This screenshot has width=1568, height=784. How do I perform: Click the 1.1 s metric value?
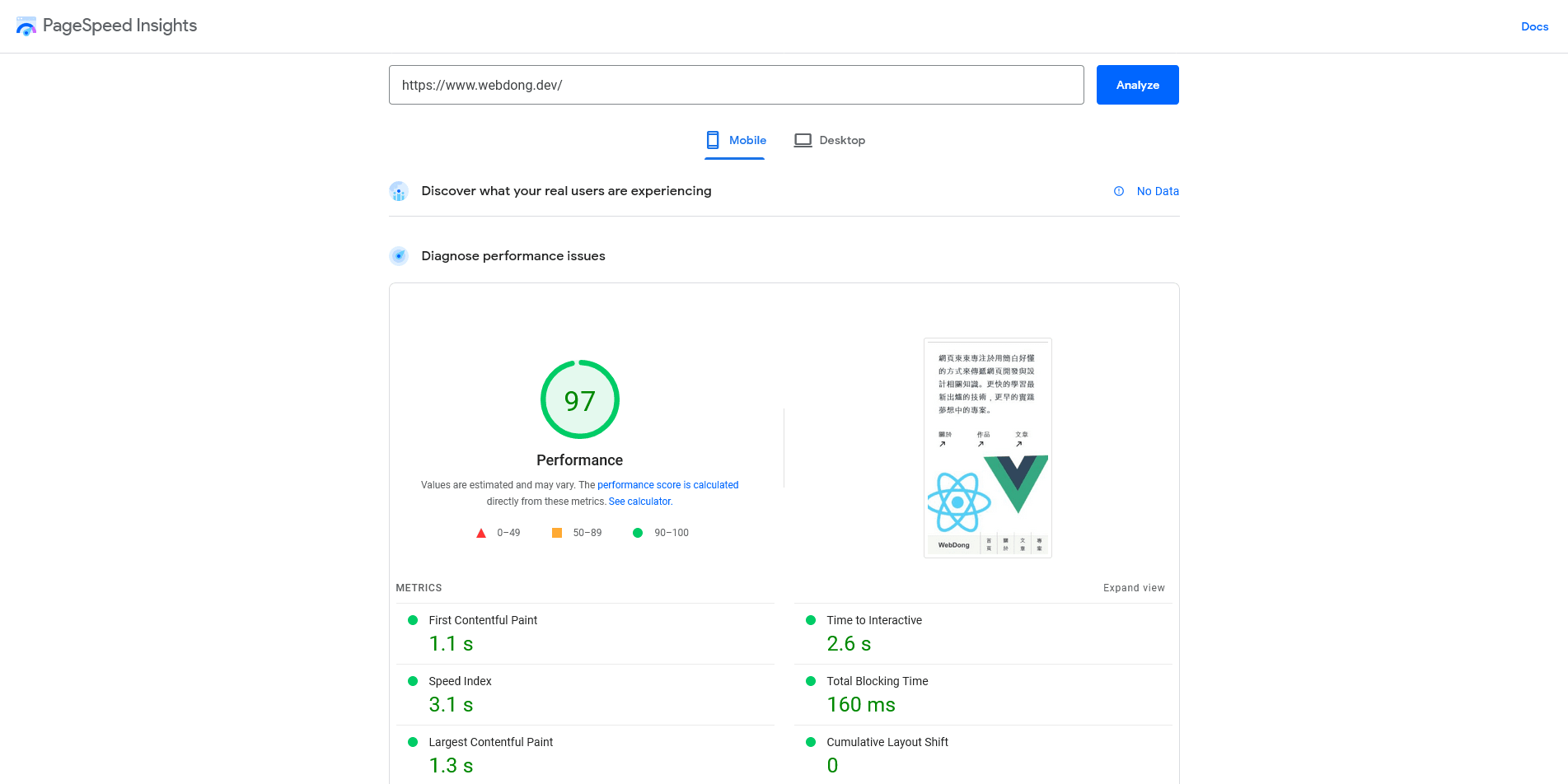click(x=451, y=644)
